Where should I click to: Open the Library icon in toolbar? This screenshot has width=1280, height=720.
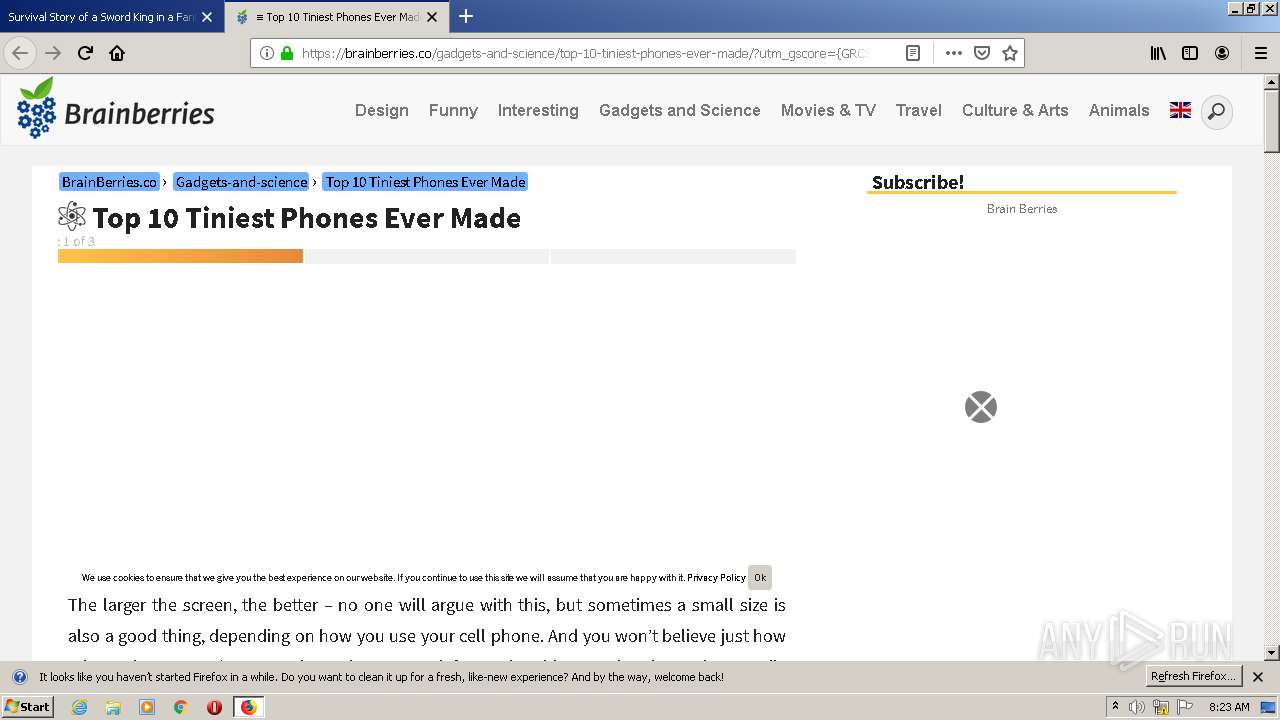point(1158,53)
